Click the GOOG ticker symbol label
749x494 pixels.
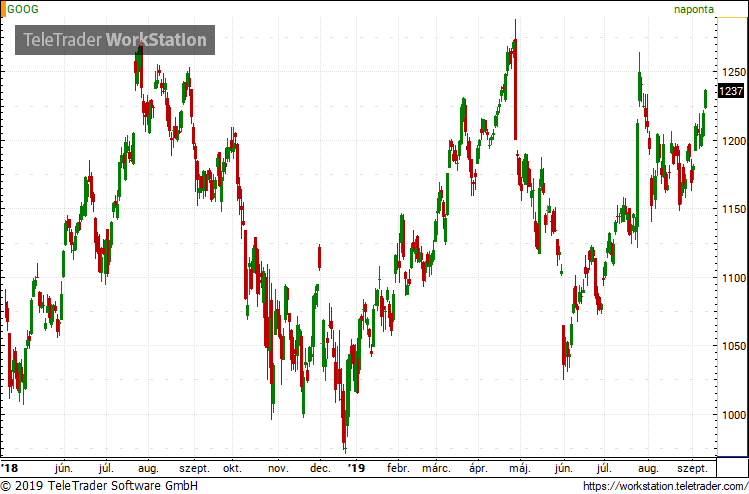point(22,9)
